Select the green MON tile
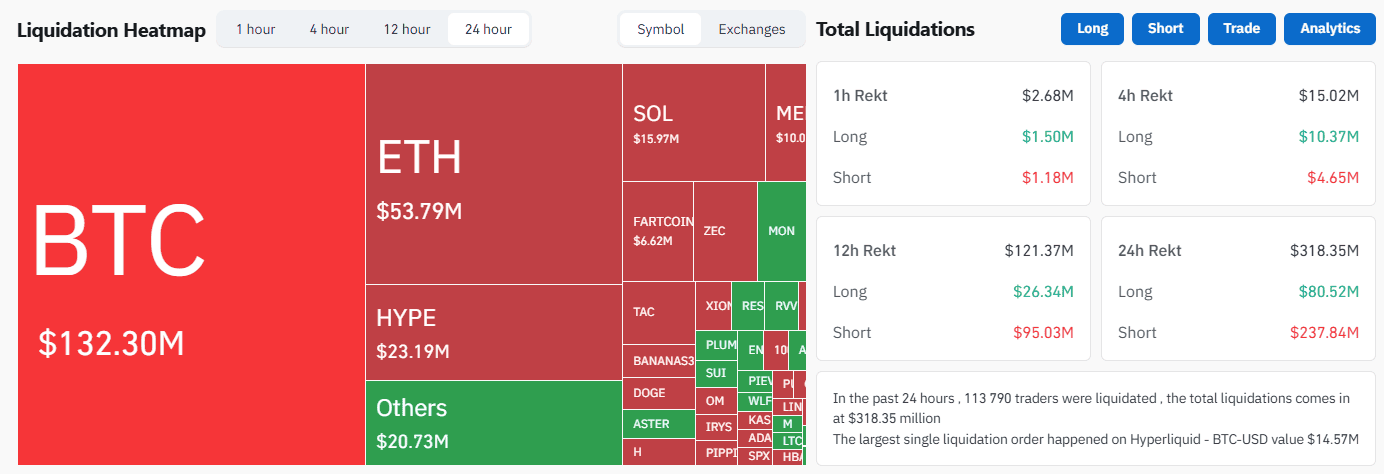 [781, 231]
